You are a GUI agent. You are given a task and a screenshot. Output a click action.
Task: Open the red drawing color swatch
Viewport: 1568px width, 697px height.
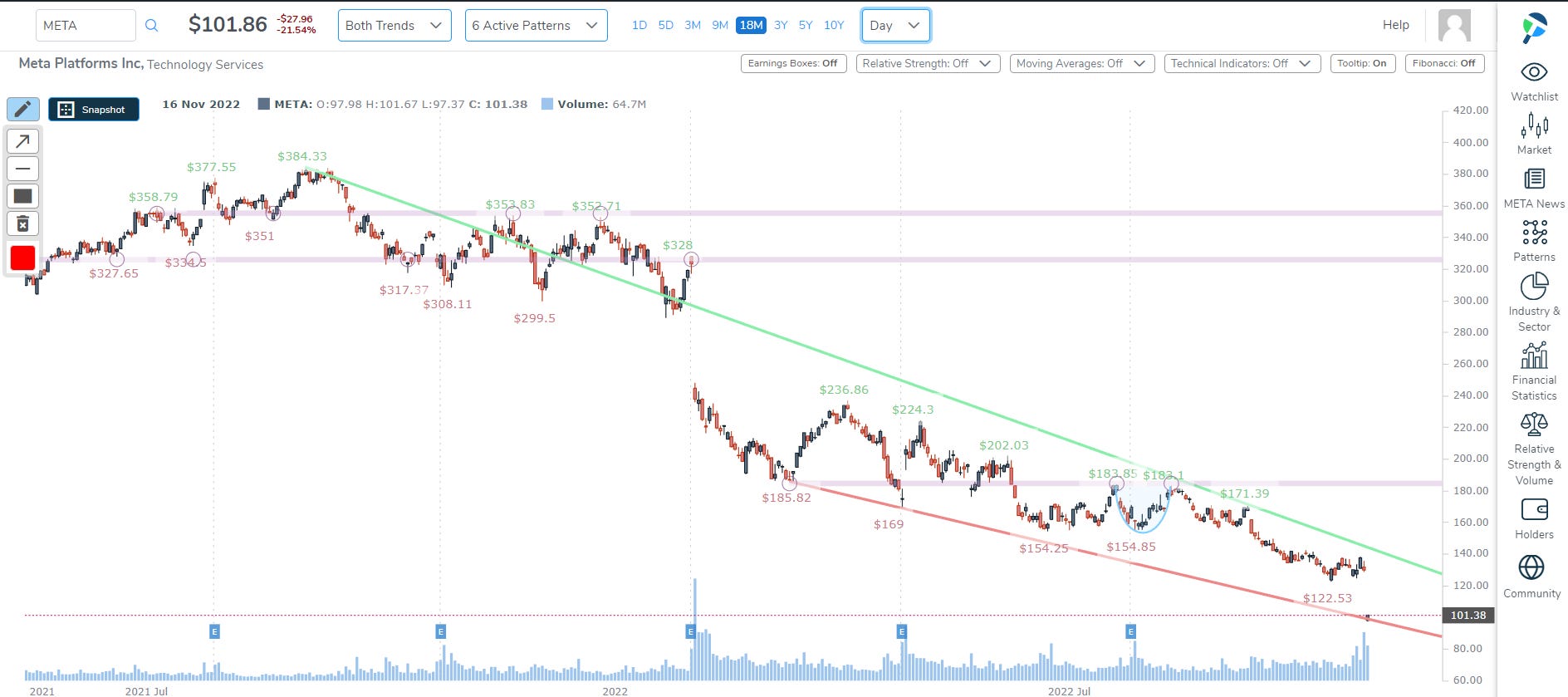point(22,258)
